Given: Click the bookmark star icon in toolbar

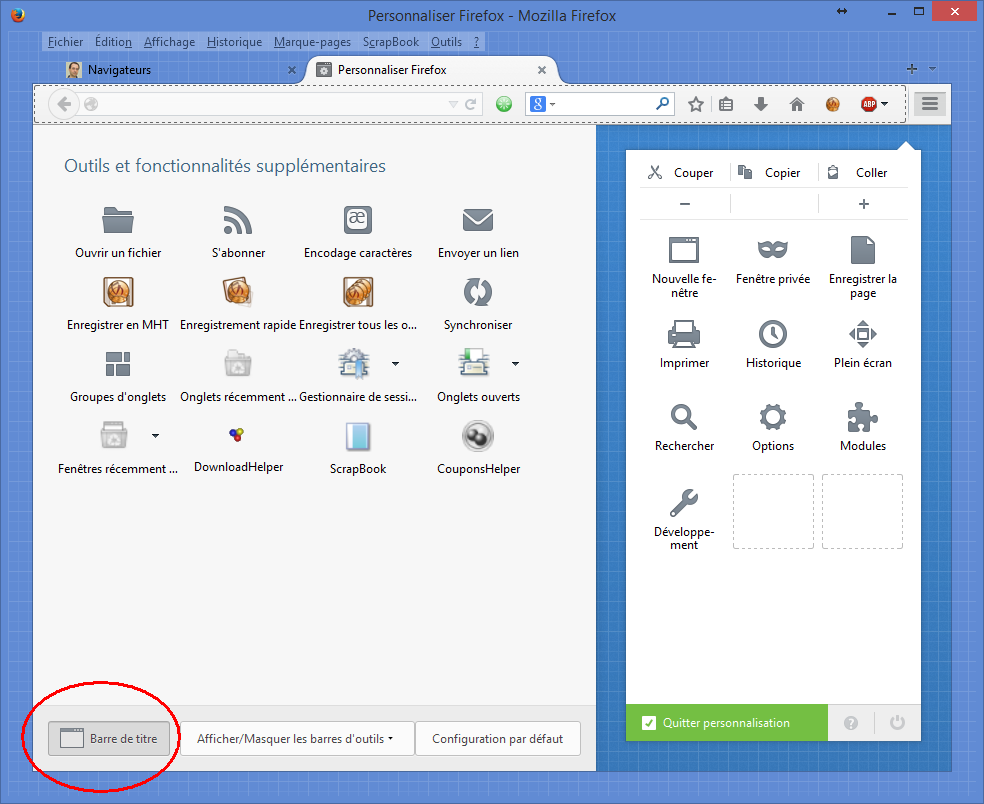Looking at the screenshot, I should 695,104.
